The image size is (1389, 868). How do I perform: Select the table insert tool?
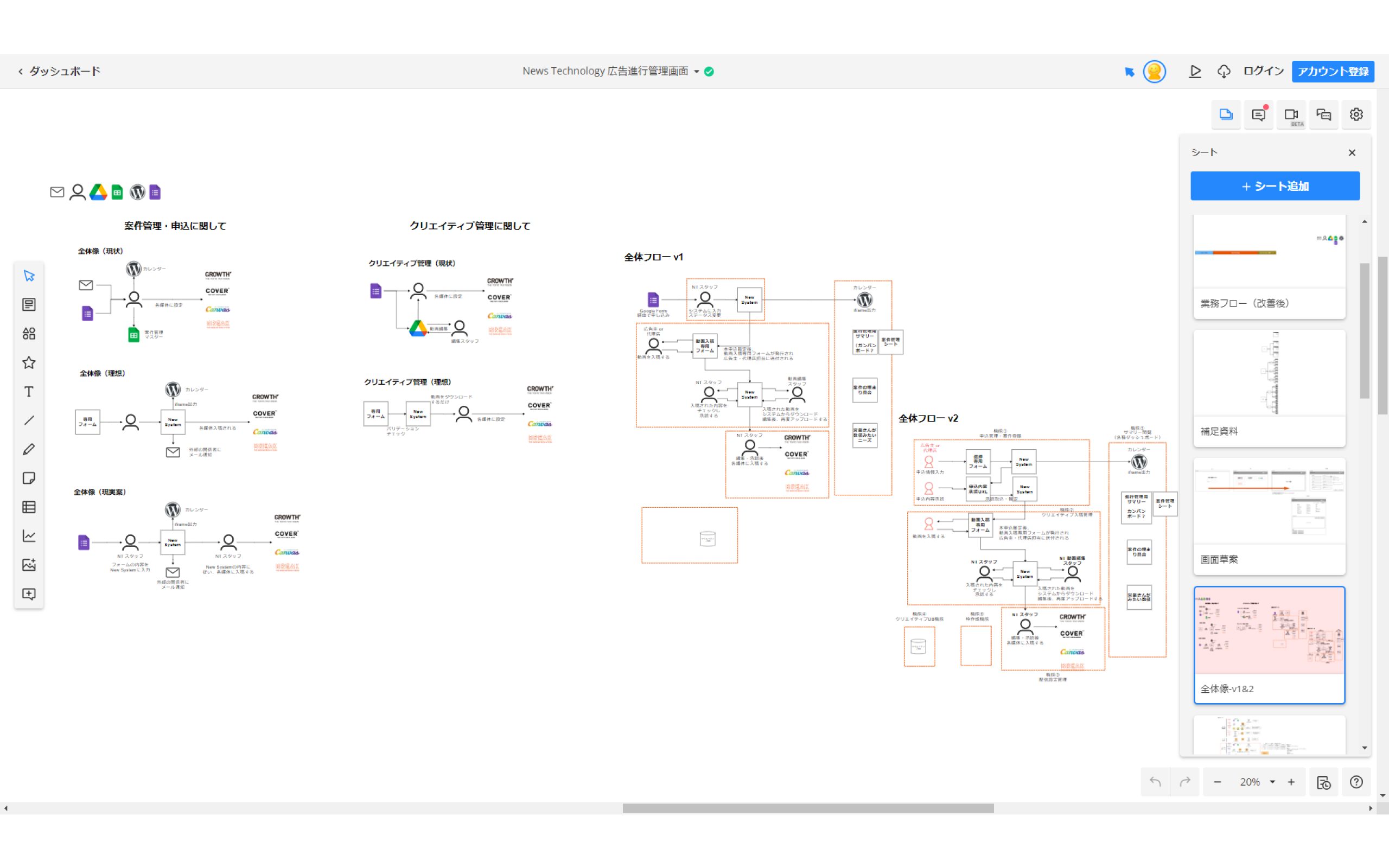[29, 507]
